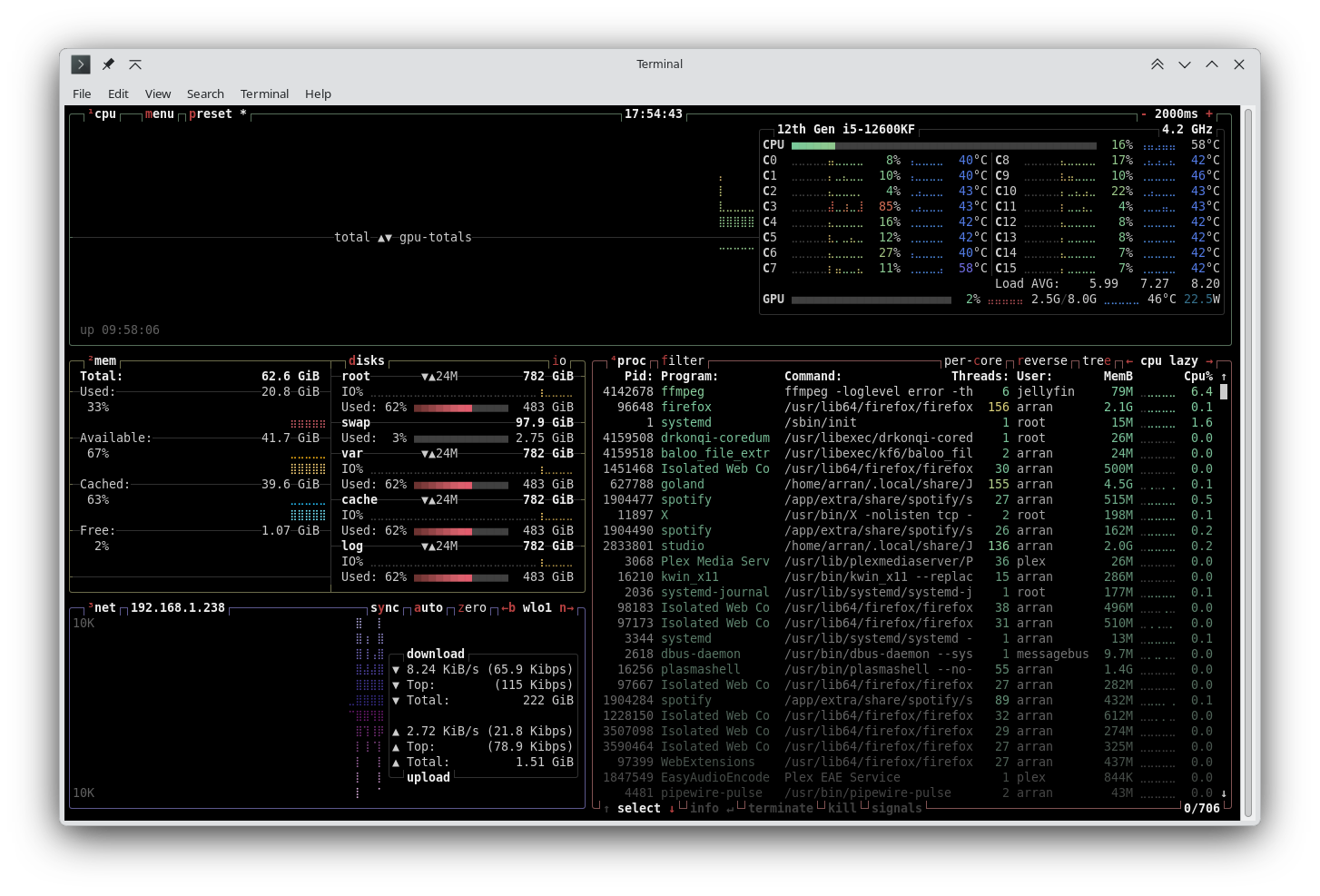
Task: Select the studio process row
Action: coord(908,546)
